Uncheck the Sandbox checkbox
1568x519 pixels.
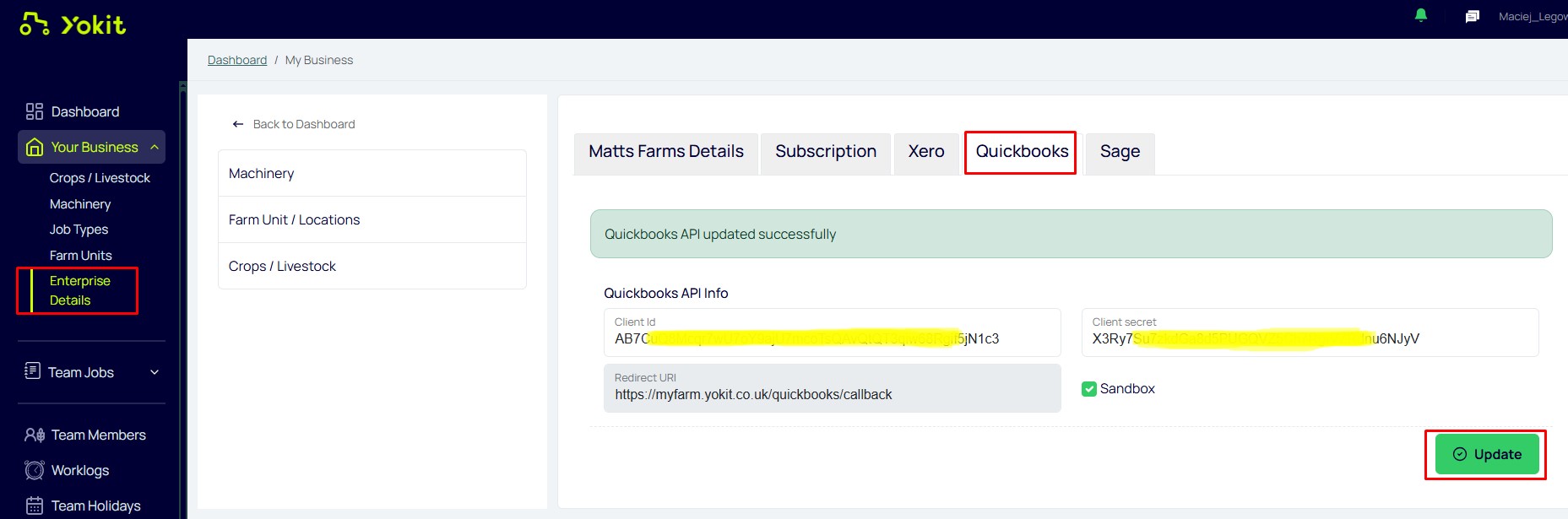(1088, 389)
